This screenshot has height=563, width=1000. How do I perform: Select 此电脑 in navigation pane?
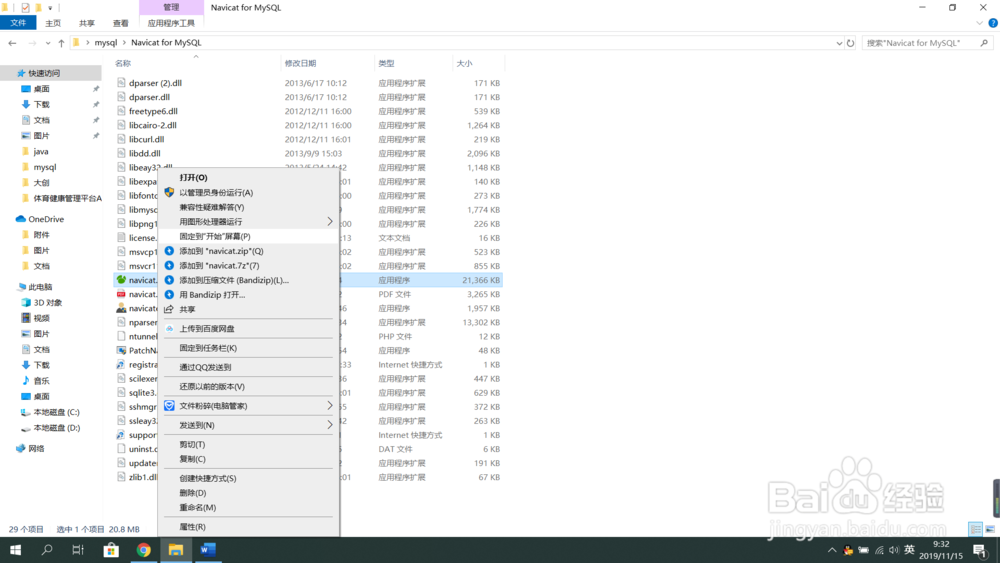click(x=40, y=287)
